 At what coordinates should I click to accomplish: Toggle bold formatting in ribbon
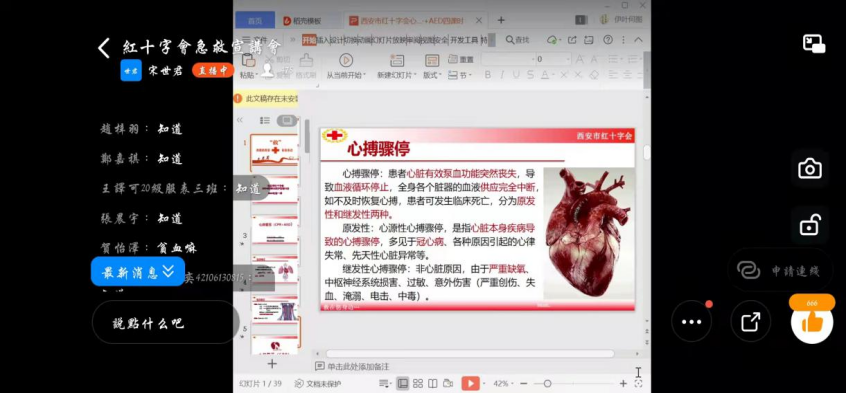pyautogui.click(x=488, y=75)
